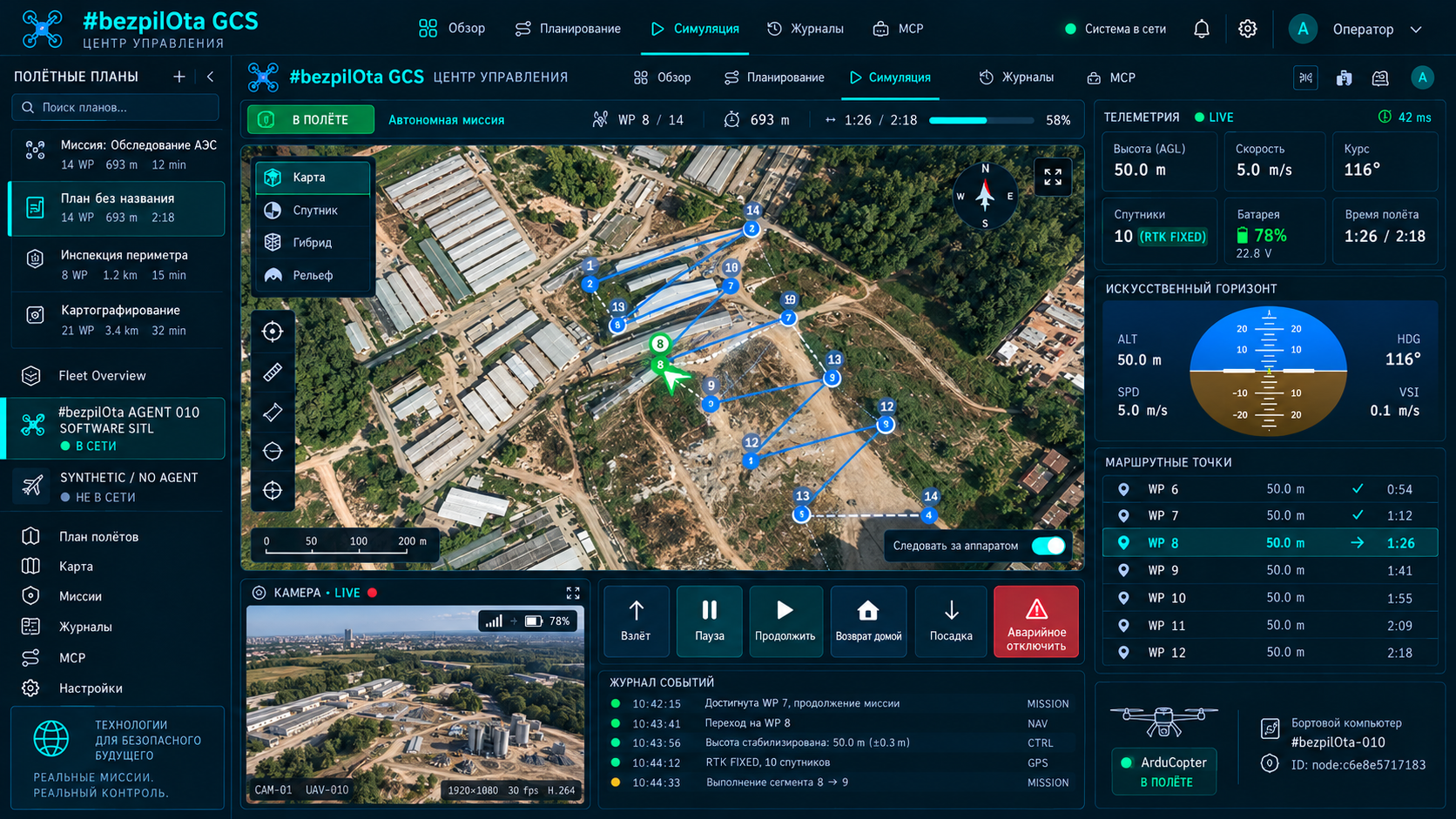The width and height of the screenshot is (1456, 819).
Task: Select the diamond waypoint marker tool
Action: (273, 412)
